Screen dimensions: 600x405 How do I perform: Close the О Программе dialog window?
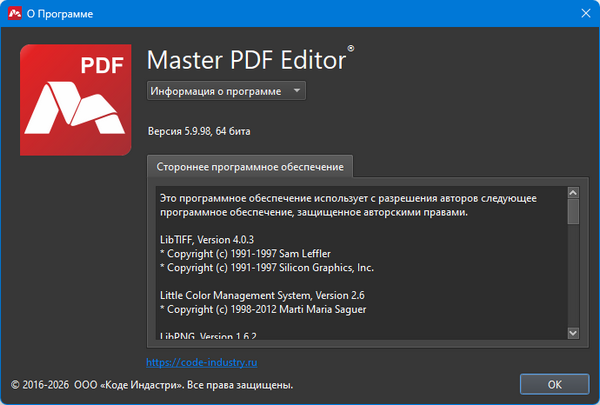(585, 13)
